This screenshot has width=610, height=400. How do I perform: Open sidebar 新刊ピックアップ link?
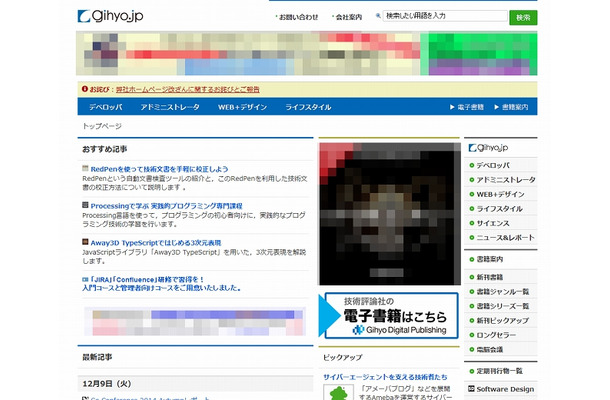(x=503, y=321)
